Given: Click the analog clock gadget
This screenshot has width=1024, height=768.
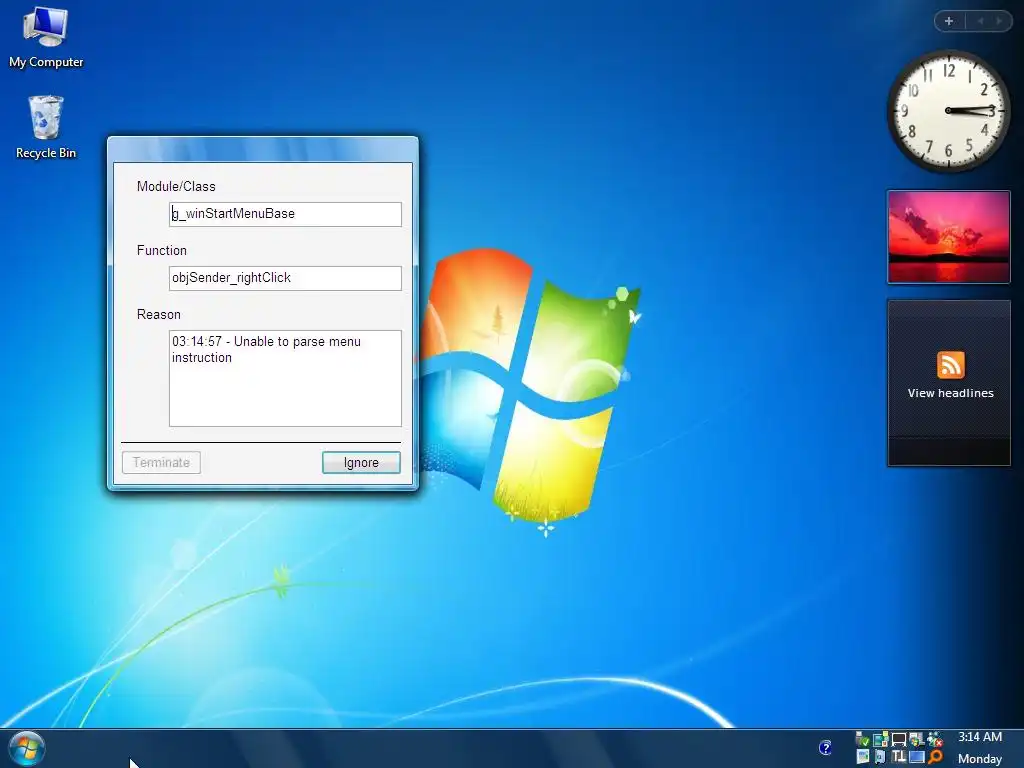Looking at the screenshot, I should pyautogui.click(x=948, y=111).
